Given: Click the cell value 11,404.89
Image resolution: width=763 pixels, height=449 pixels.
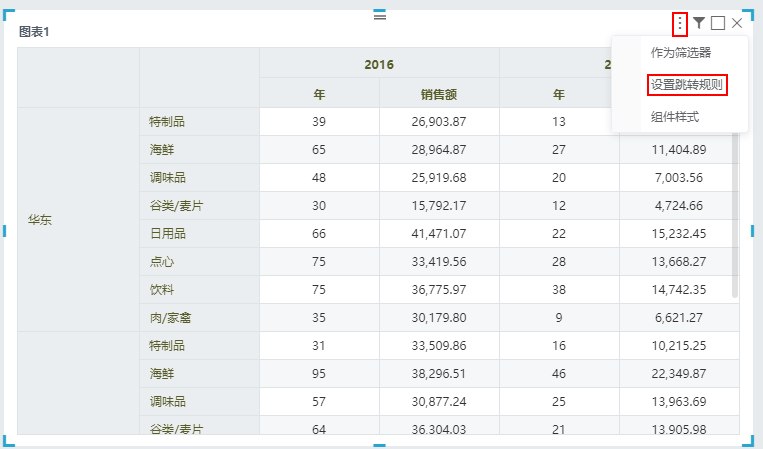Looking at the screenshot, I should [679, 150].
